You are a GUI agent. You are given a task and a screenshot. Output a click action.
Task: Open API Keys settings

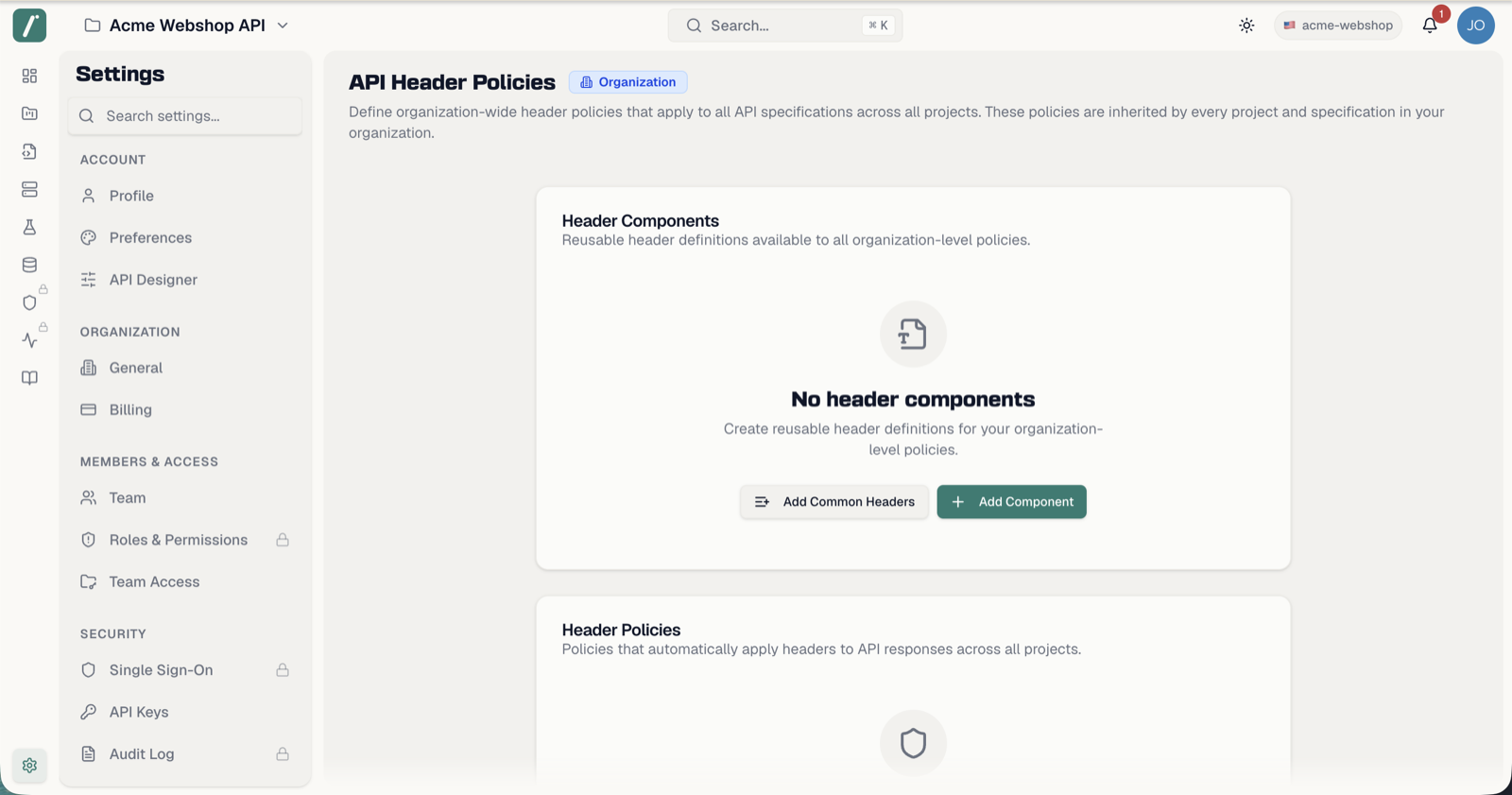point(185,712)
